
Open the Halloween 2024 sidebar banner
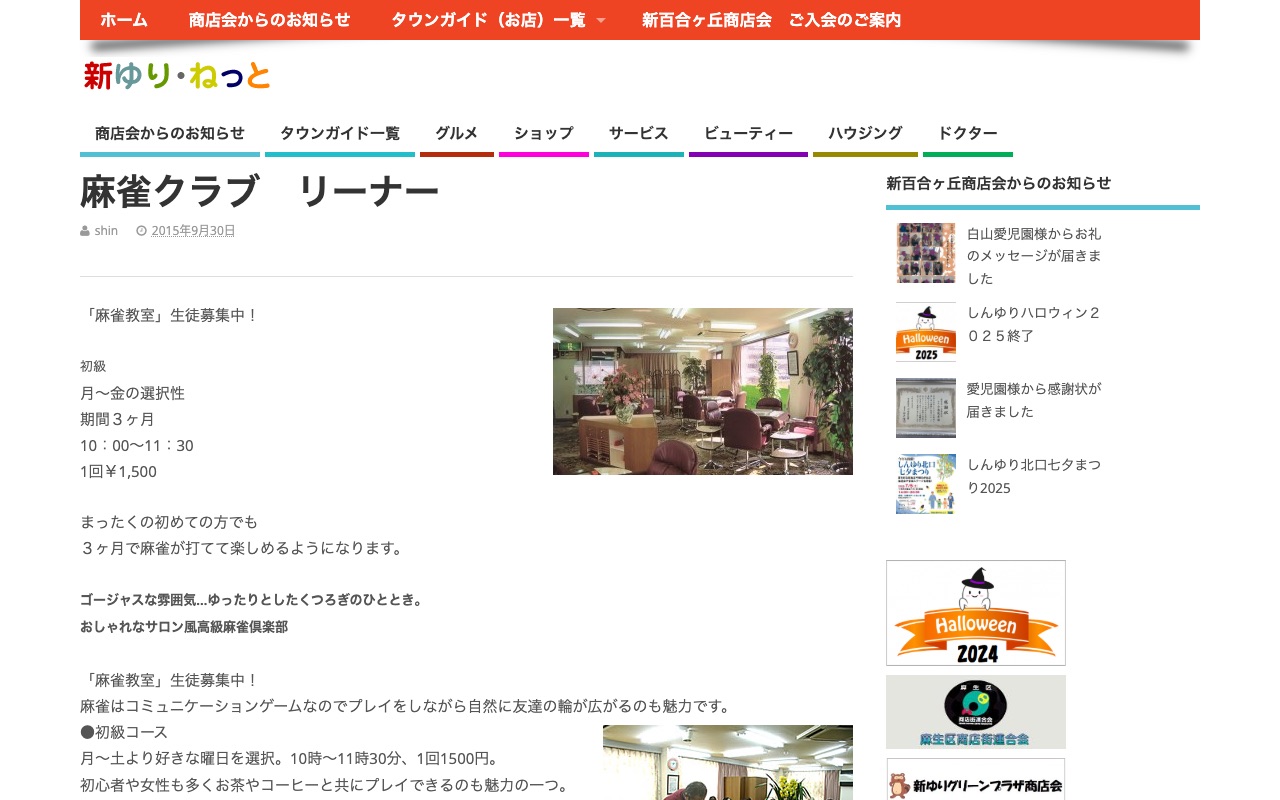click(x=975, y=612)
